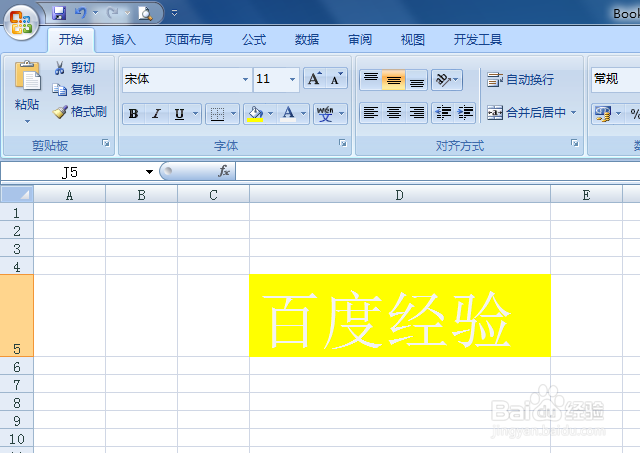Toggle italic formatting
Viewport: 640px width, 453px height.
(156, 113)
